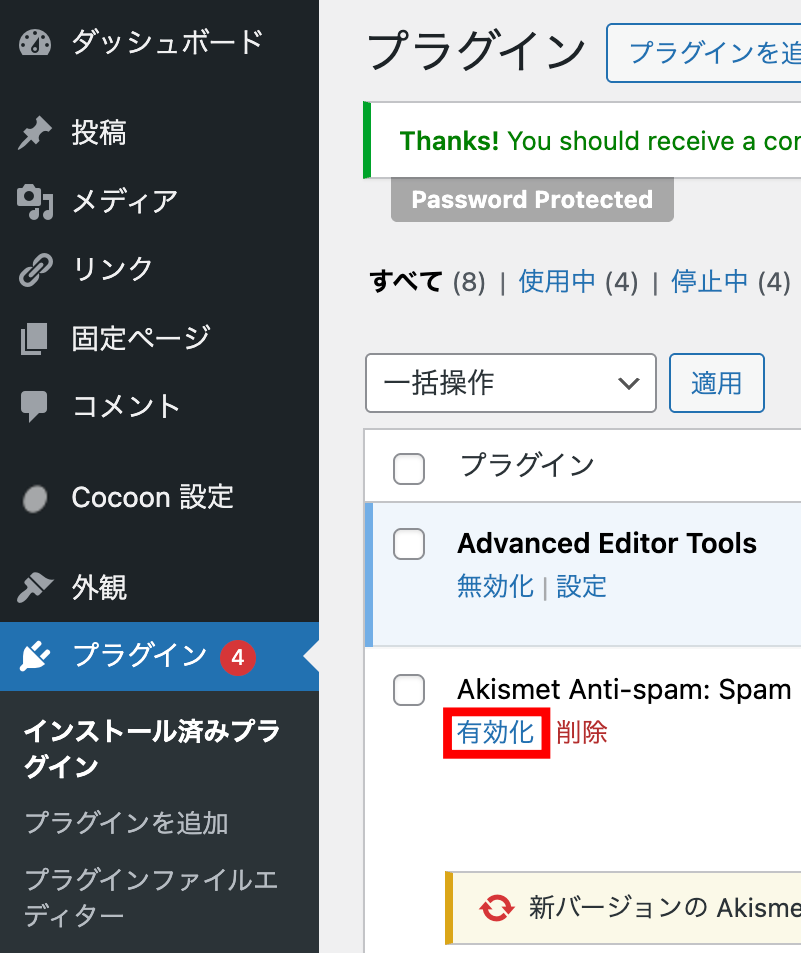Screen dimensions: 801x953
Task: Activate Akismet via 有効化 link
Action: click(496, 733)
